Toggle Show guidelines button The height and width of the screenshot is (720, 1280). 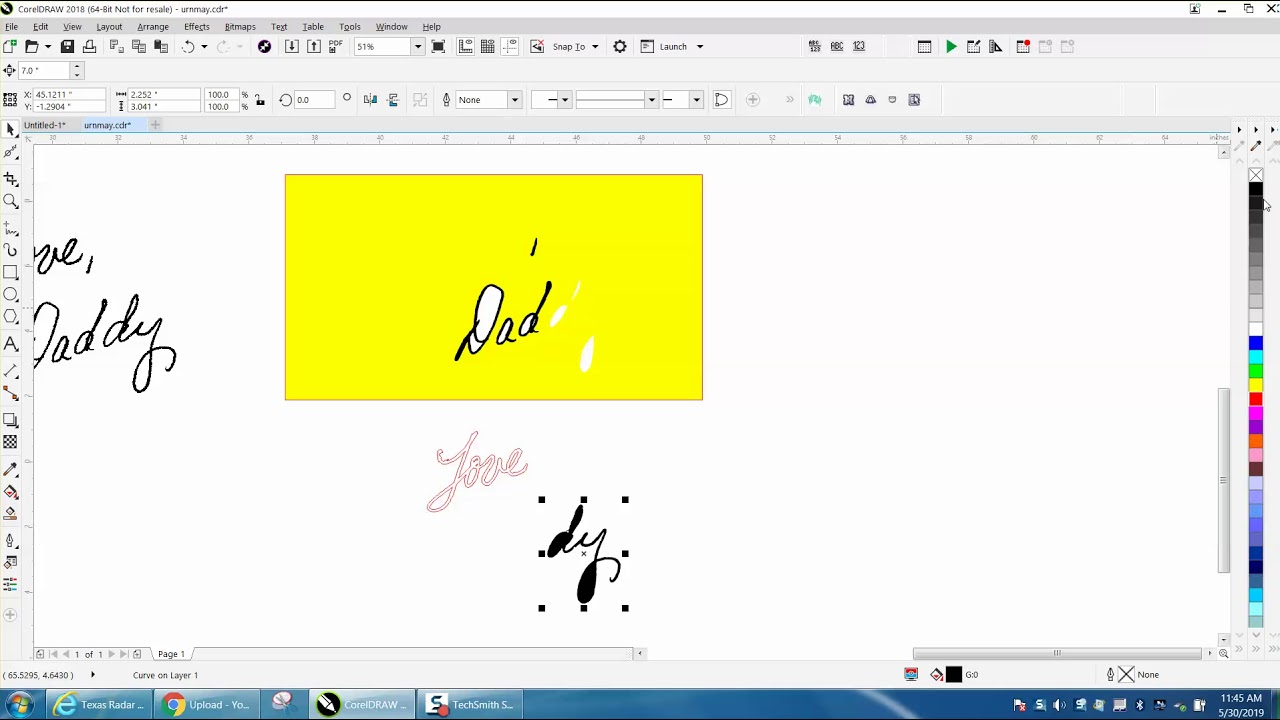tap(510, 46)
